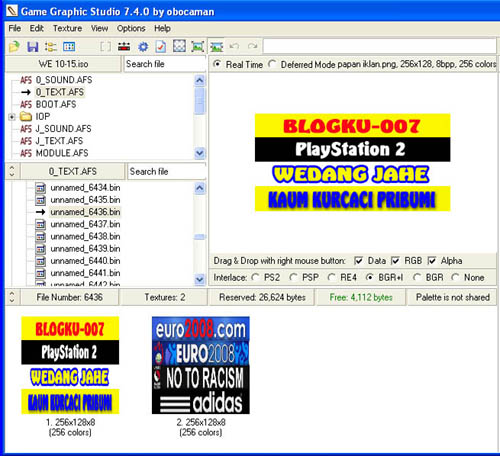500x456 pixels.
Task: Expand the IOP folder tree node
Action: click(12, 117)
